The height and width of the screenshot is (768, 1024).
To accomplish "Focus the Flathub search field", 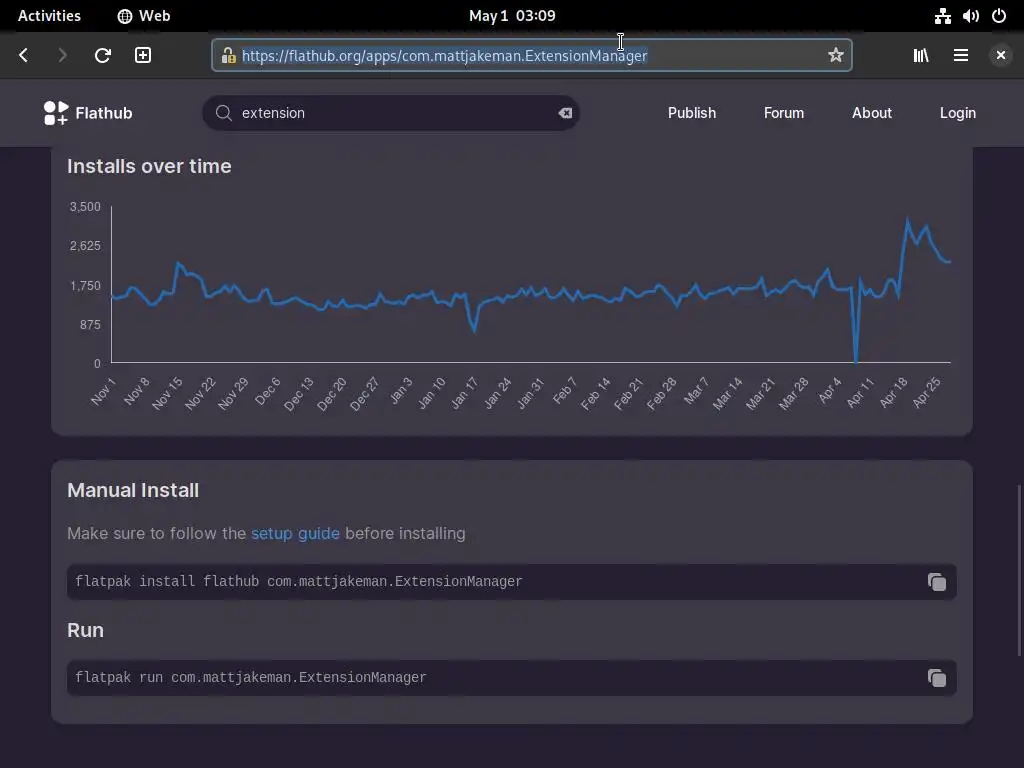I will (391, 113).
